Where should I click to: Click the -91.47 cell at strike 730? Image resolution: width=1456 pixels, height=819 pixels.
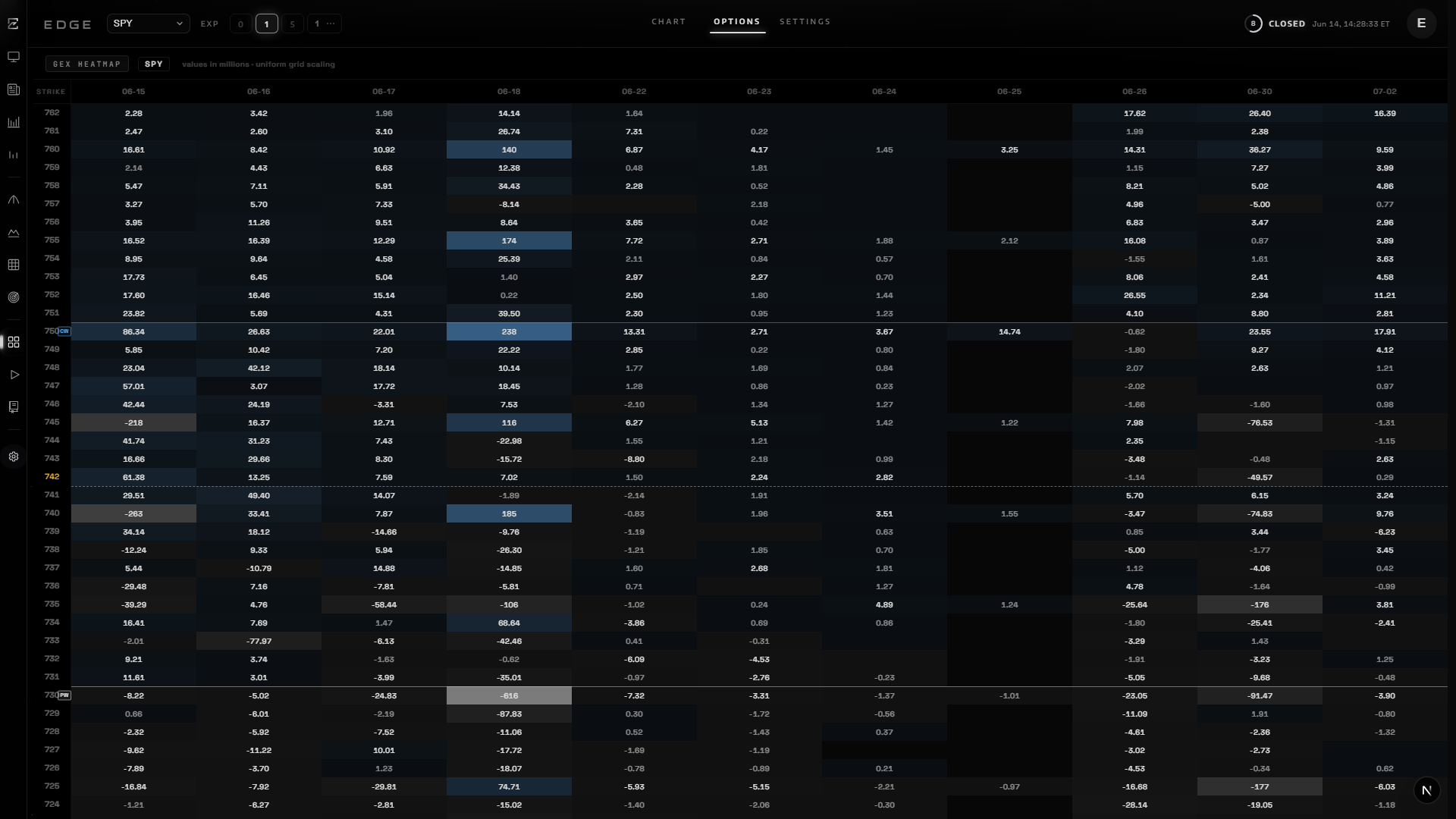(1260, 695)
